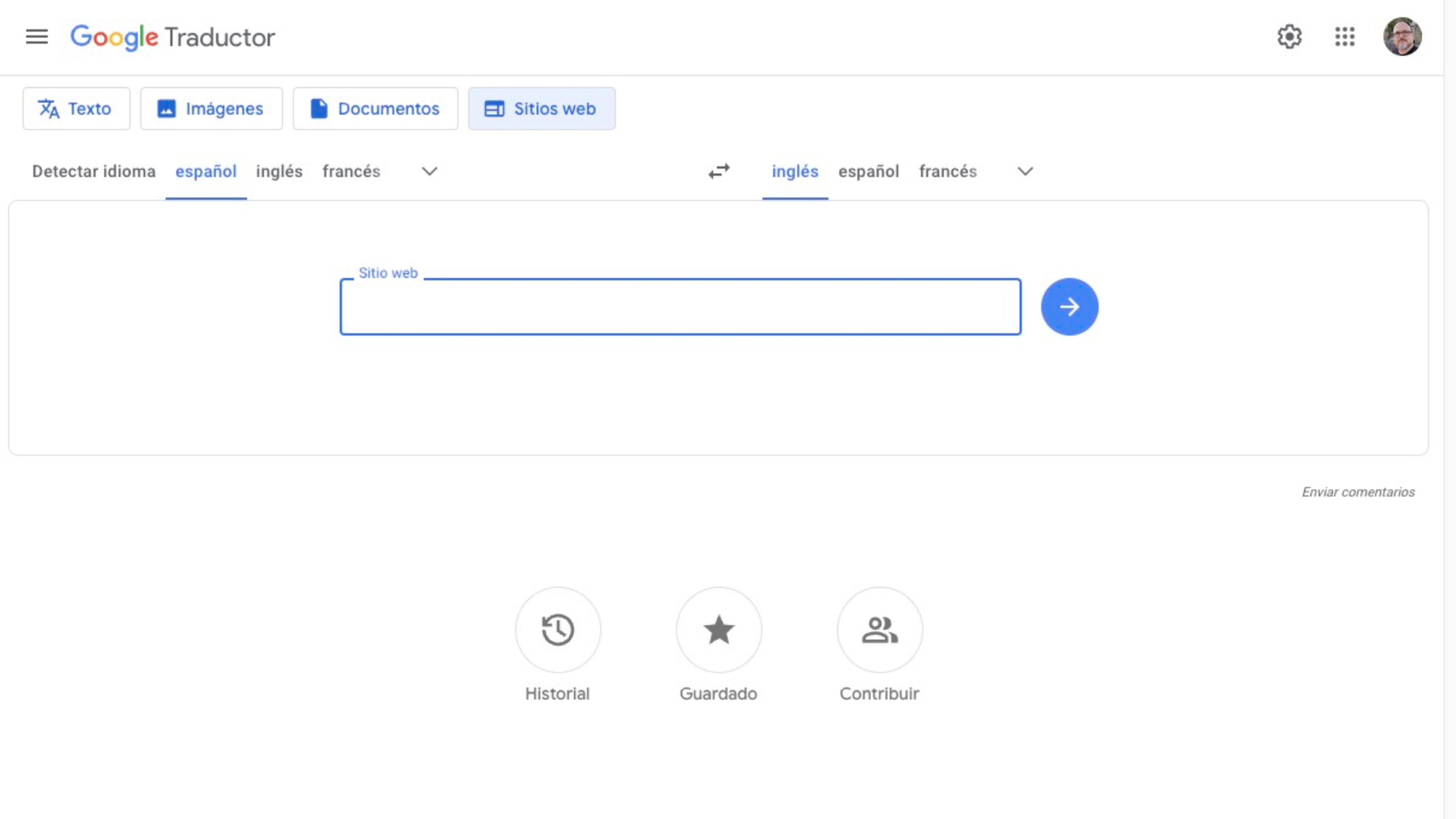
Task: Switch to the Documentos tab
Action: [x=375, y=108]
